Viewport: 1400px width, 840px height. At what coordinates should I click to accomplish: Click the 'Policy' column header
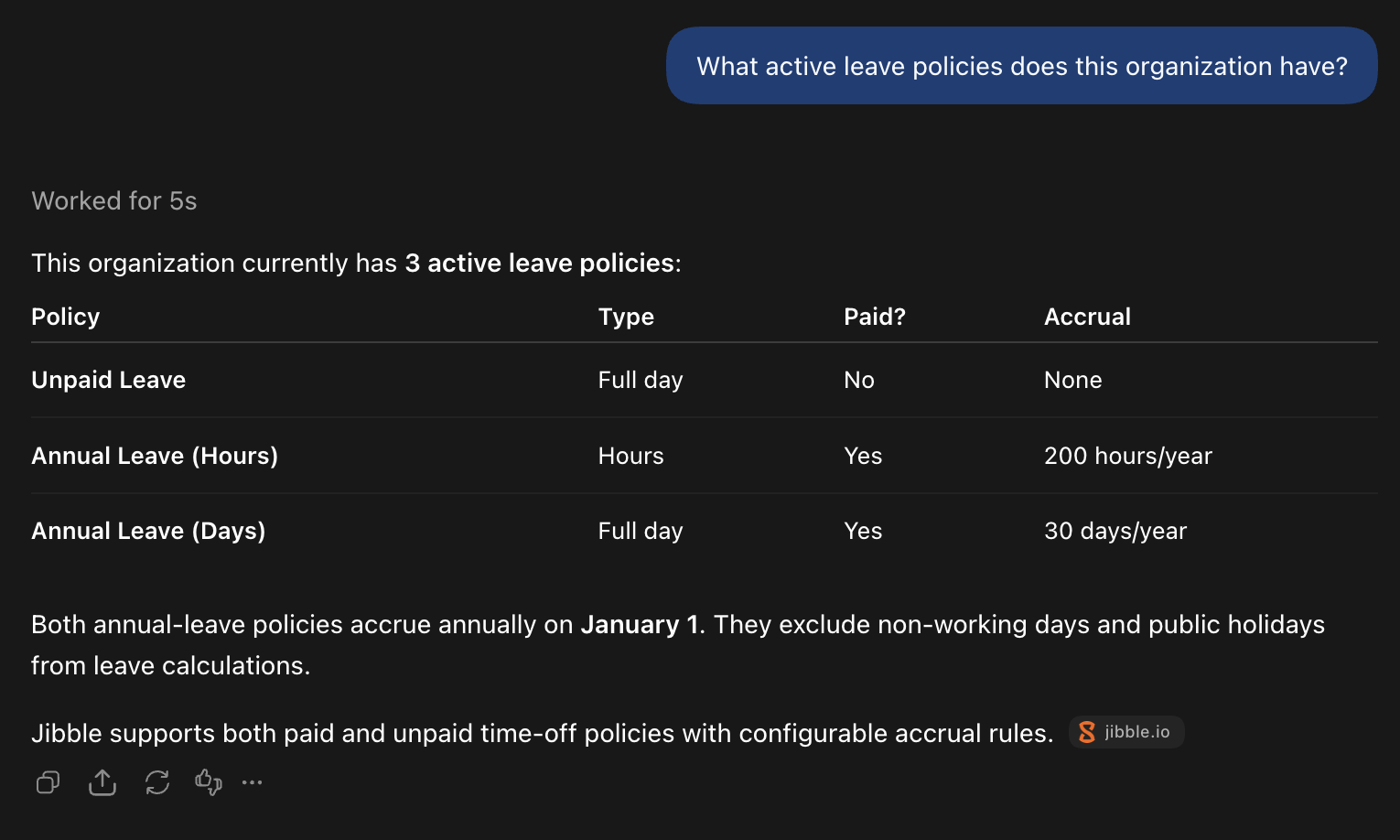click(66, 317)
